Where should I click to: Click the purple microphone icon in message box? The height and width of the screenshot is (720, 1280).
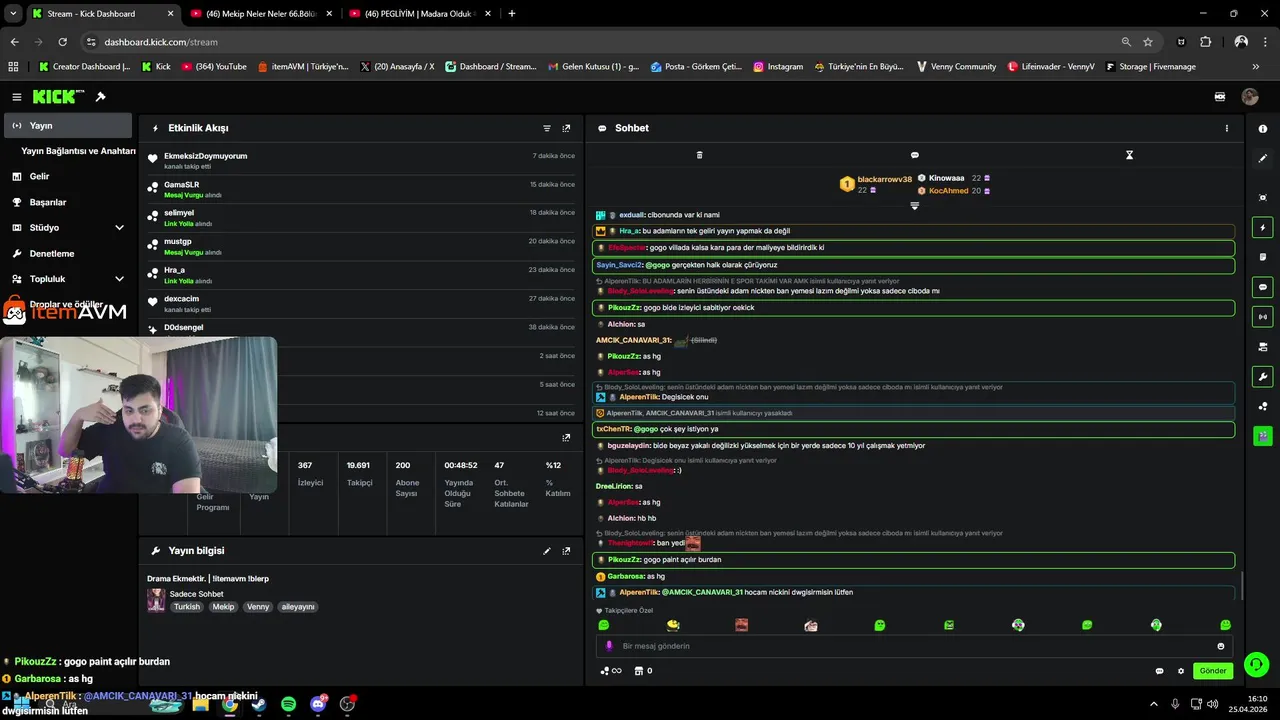click(609, 646)
